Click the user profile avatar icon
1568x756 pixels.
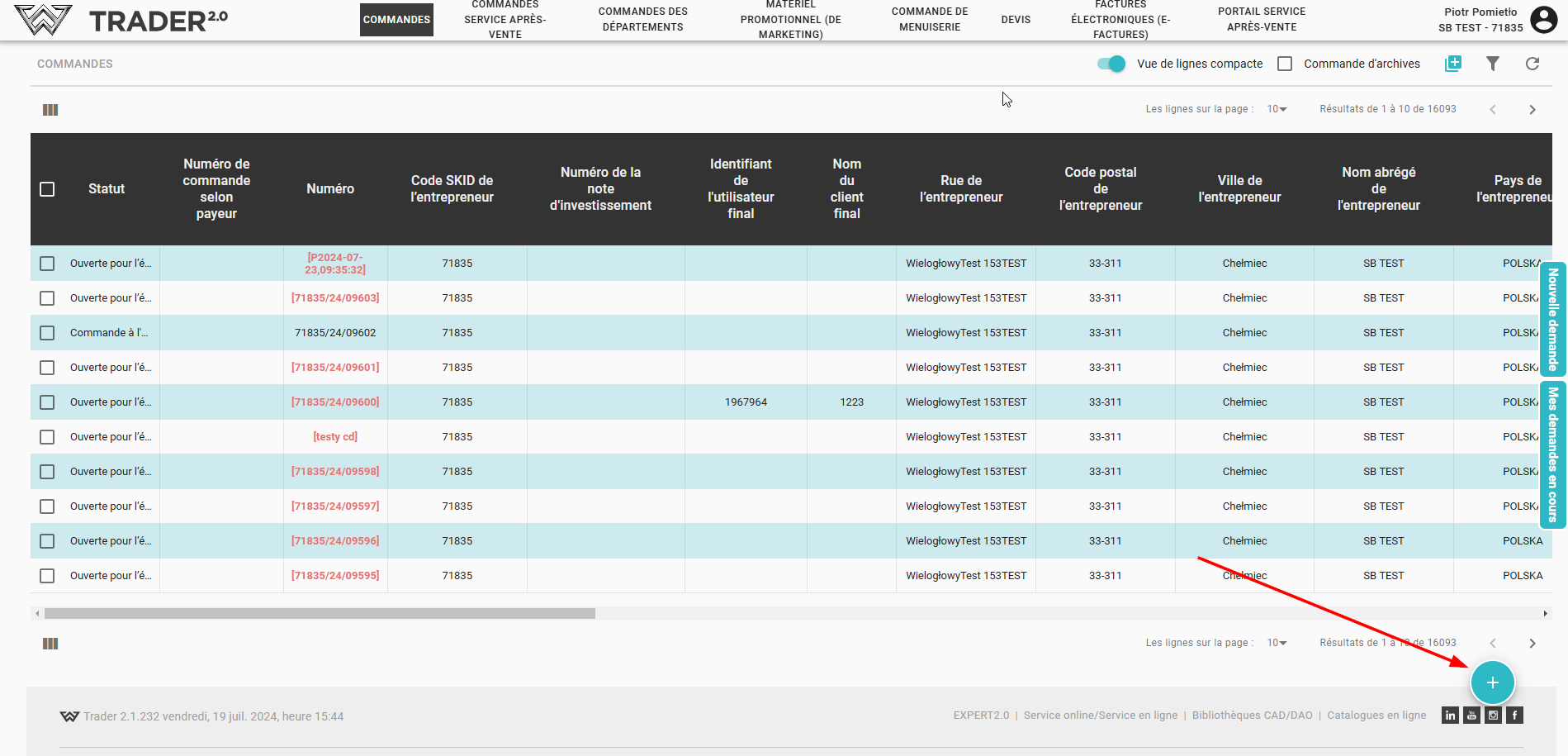click(x=1543, y=19)
